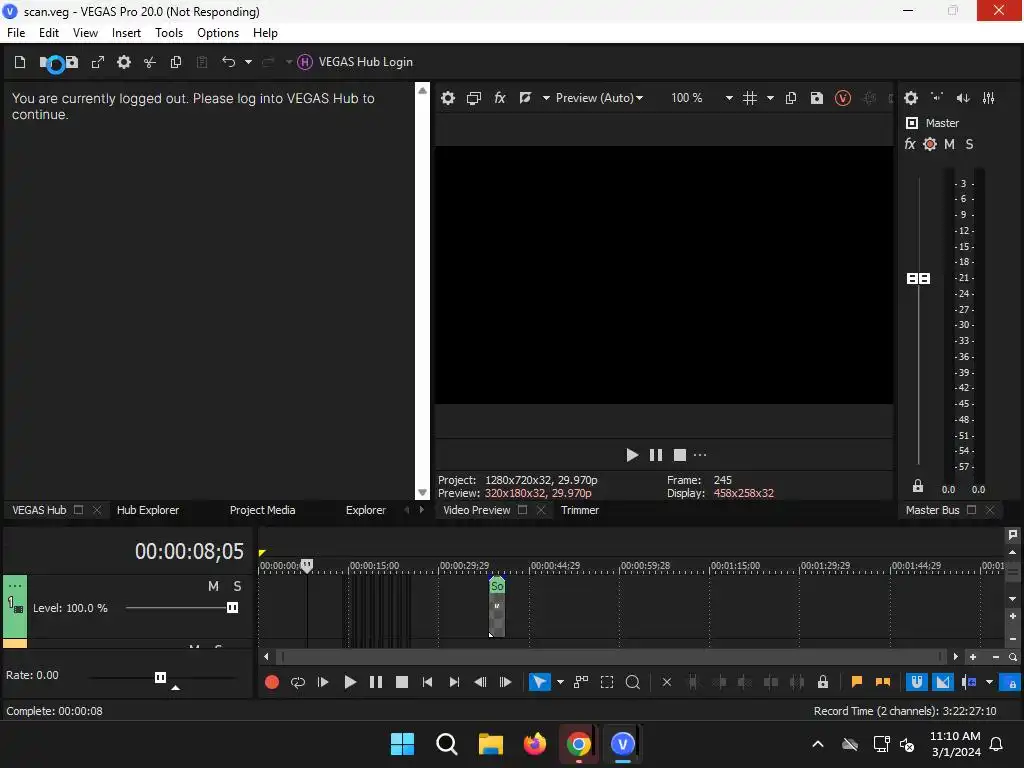Image resolution: width=1024 pixels, height=768 pixels.
Task: Click track 1 Level slider handle
Action: click(232, 608)
